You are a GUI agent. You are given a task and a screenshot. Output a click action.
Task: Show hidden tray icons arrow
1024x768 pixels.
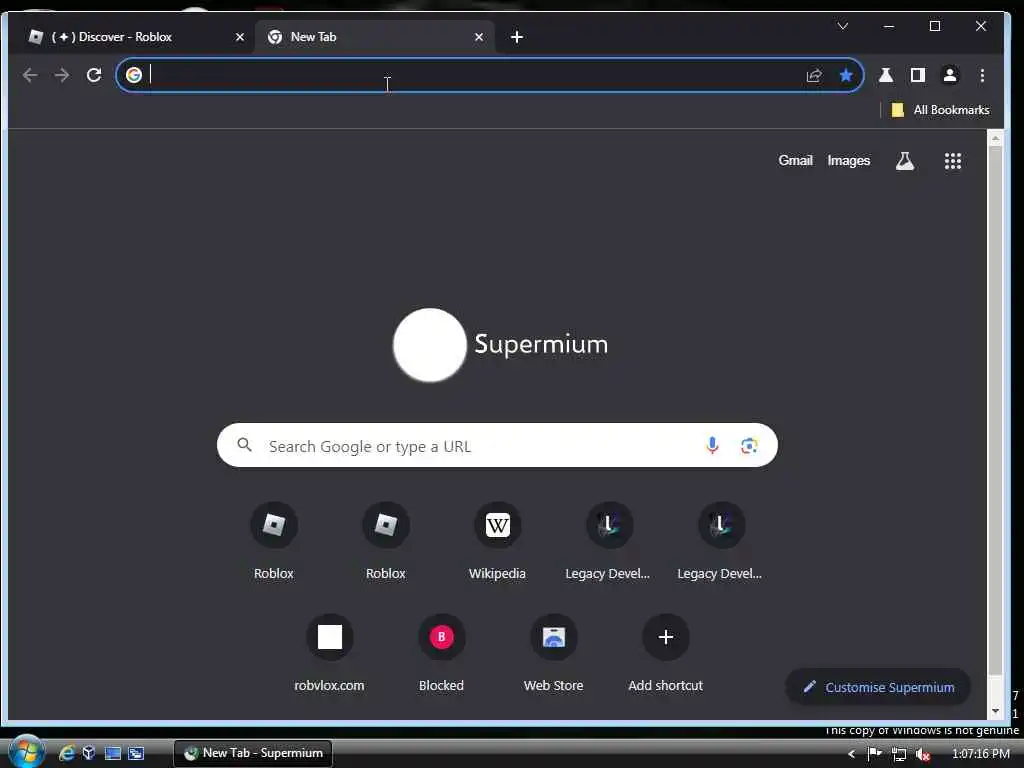coord(851,754)
